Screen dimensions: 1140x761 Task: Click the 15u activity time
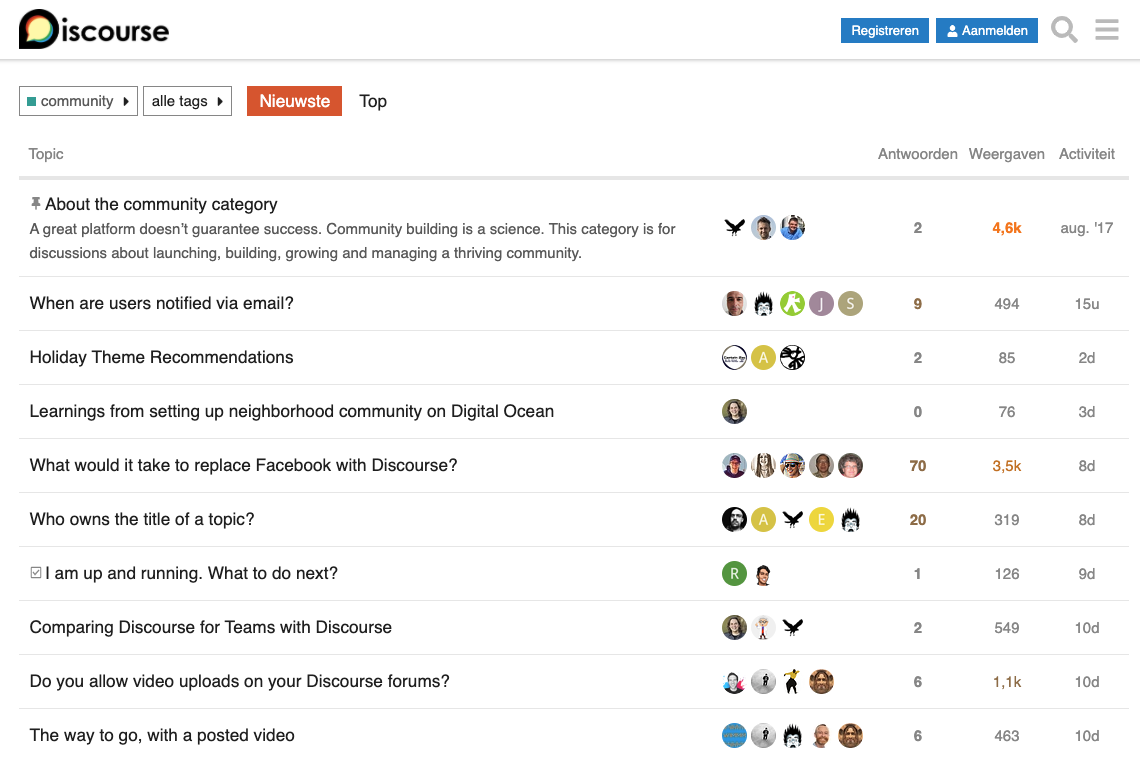pyautogui.click(x=1086, y=304)
